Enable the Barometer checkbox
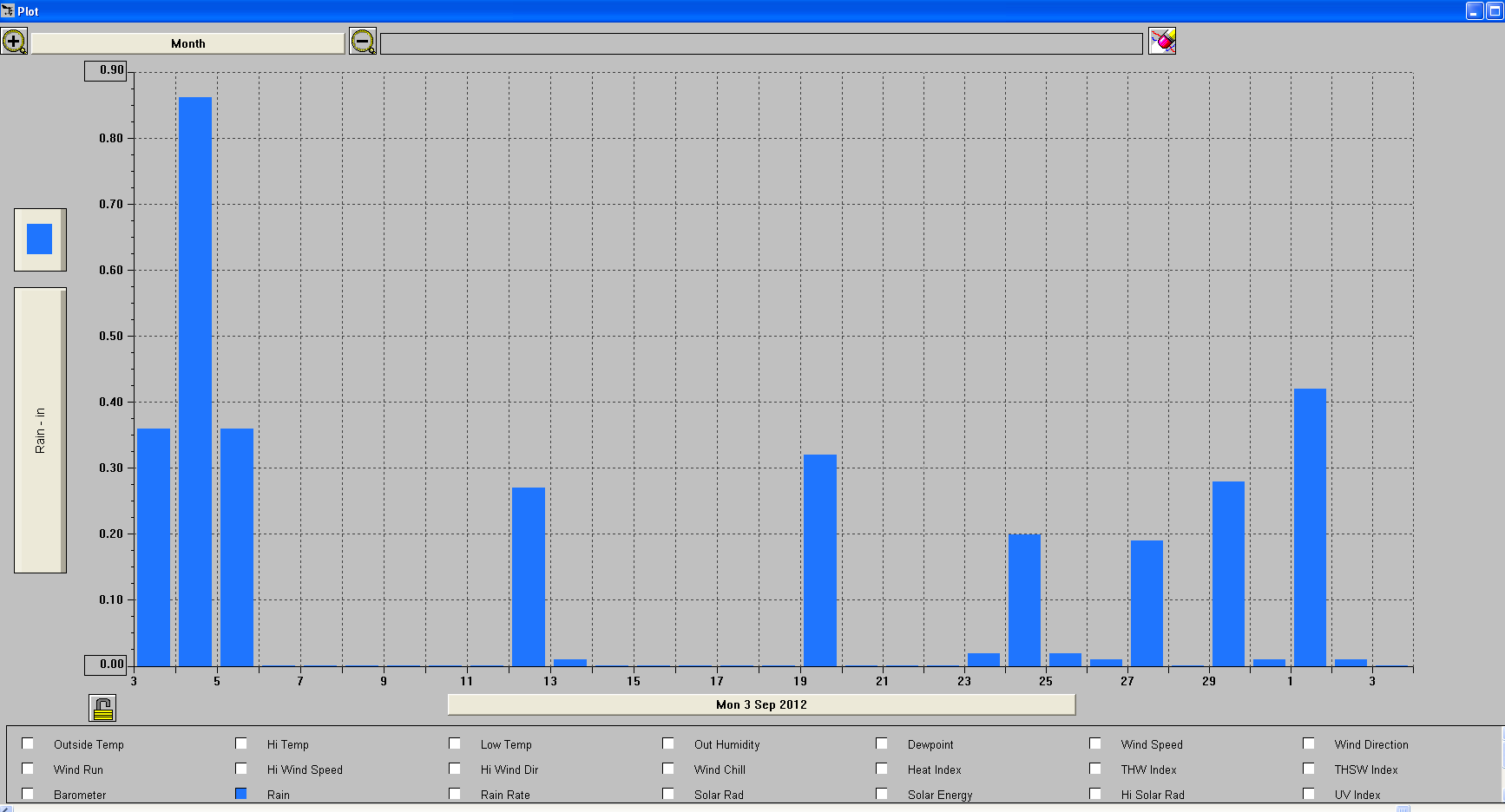 (29, 794)
